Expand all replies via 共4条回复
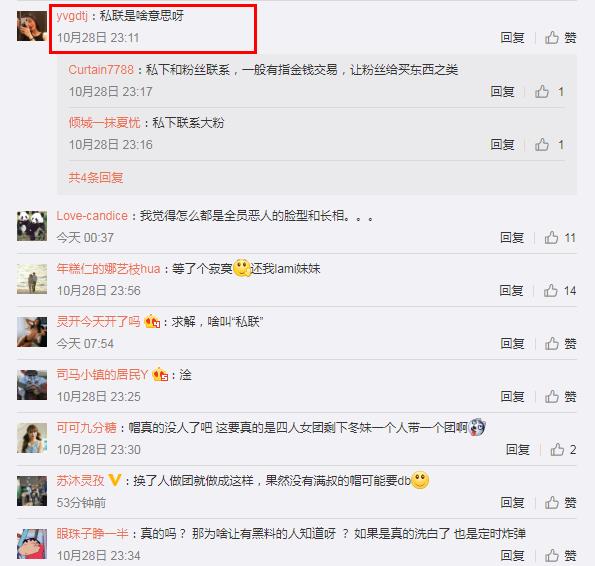 coord(96,177)
